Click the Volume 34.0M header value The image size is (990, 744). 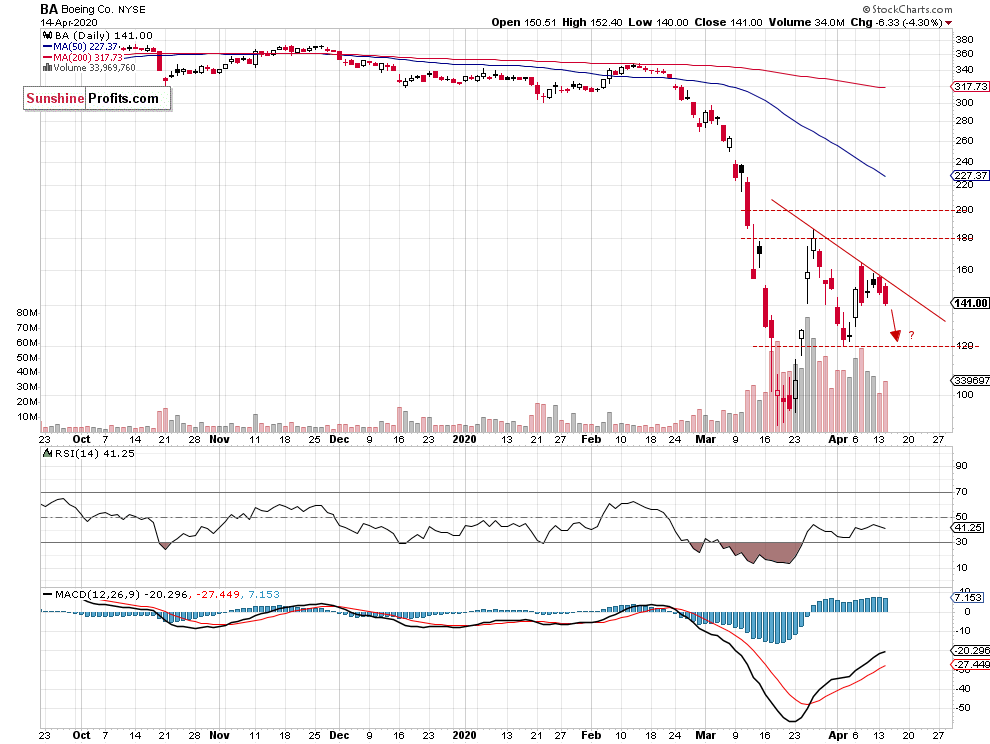pos(806,22)
